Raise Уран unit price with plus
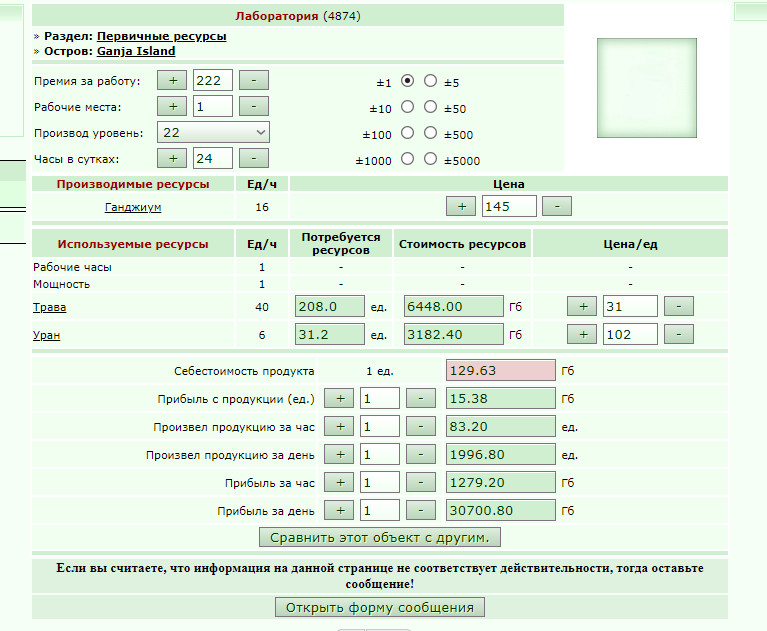 click(582, 334)
